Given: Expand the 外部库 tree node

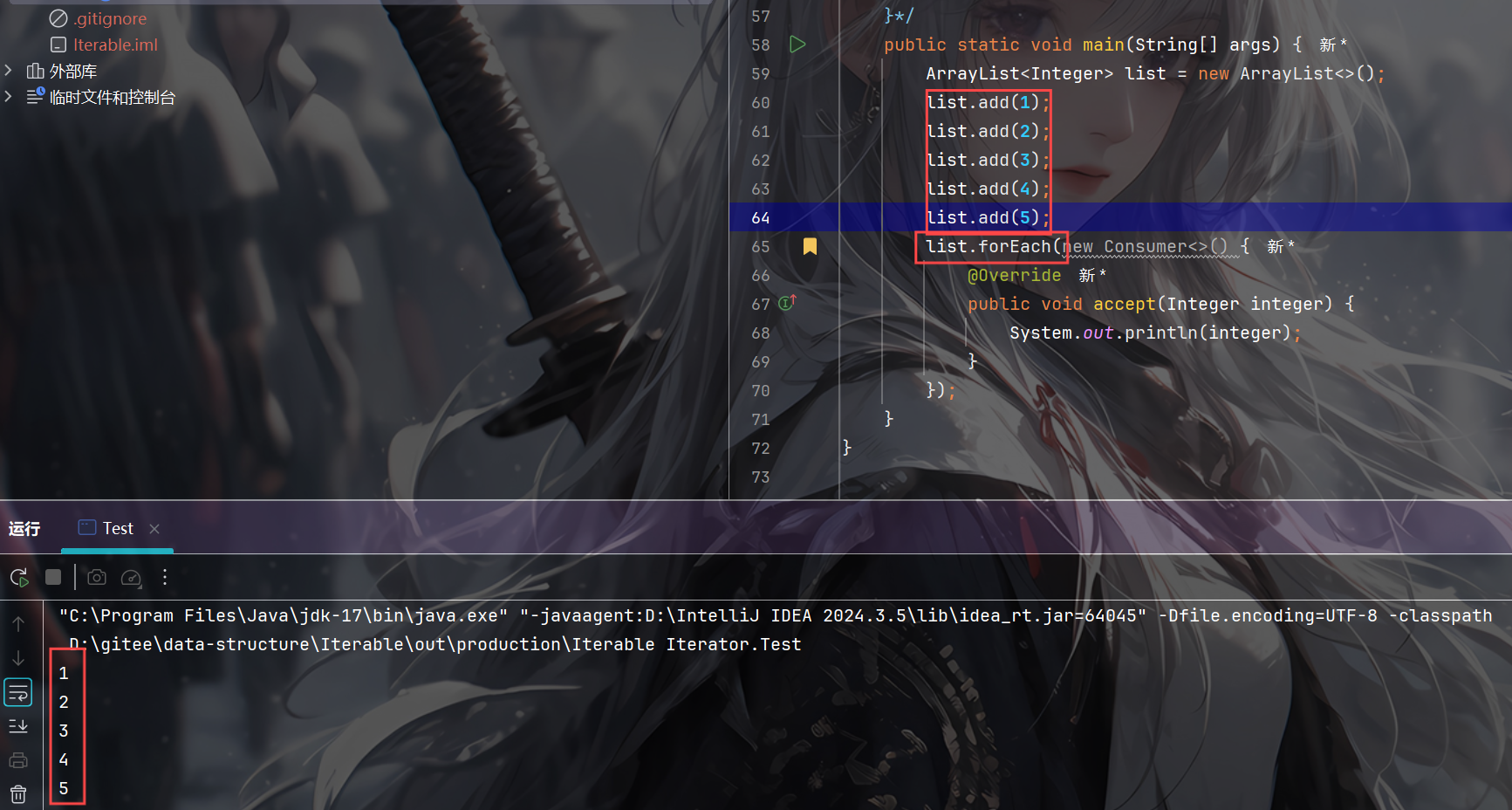Looking at the screenshot, I should tap(9, 70).
